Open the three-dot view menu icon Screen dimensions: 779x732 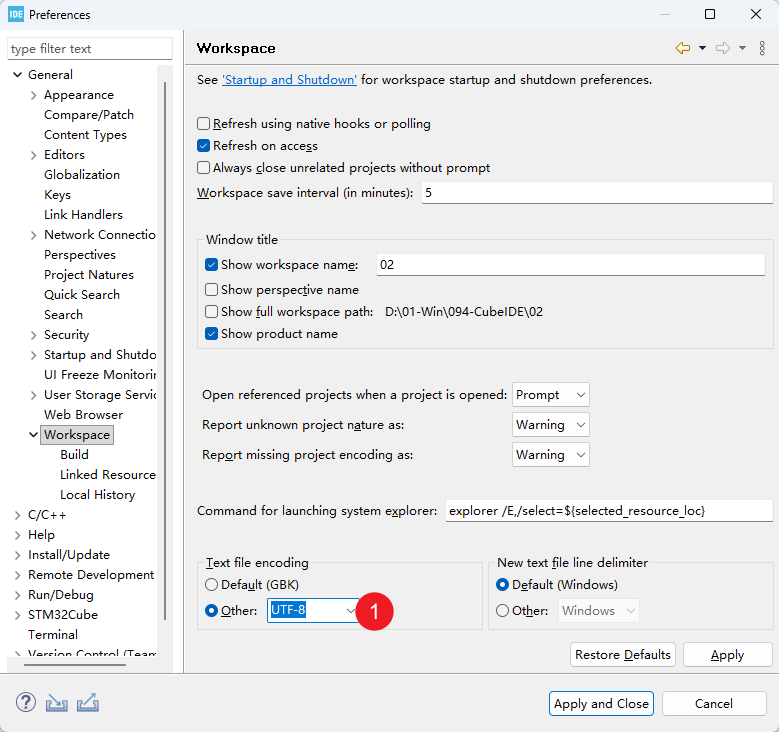tap(762, 48)
